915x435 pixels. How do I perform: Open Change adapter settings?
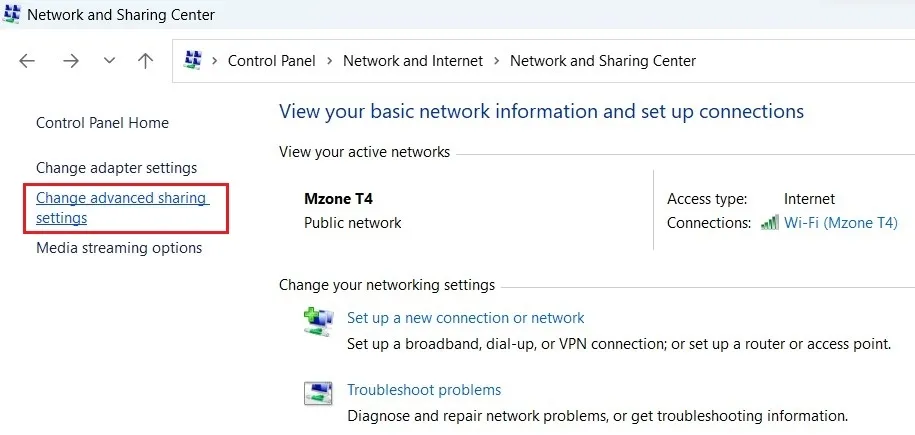[116, 168]
